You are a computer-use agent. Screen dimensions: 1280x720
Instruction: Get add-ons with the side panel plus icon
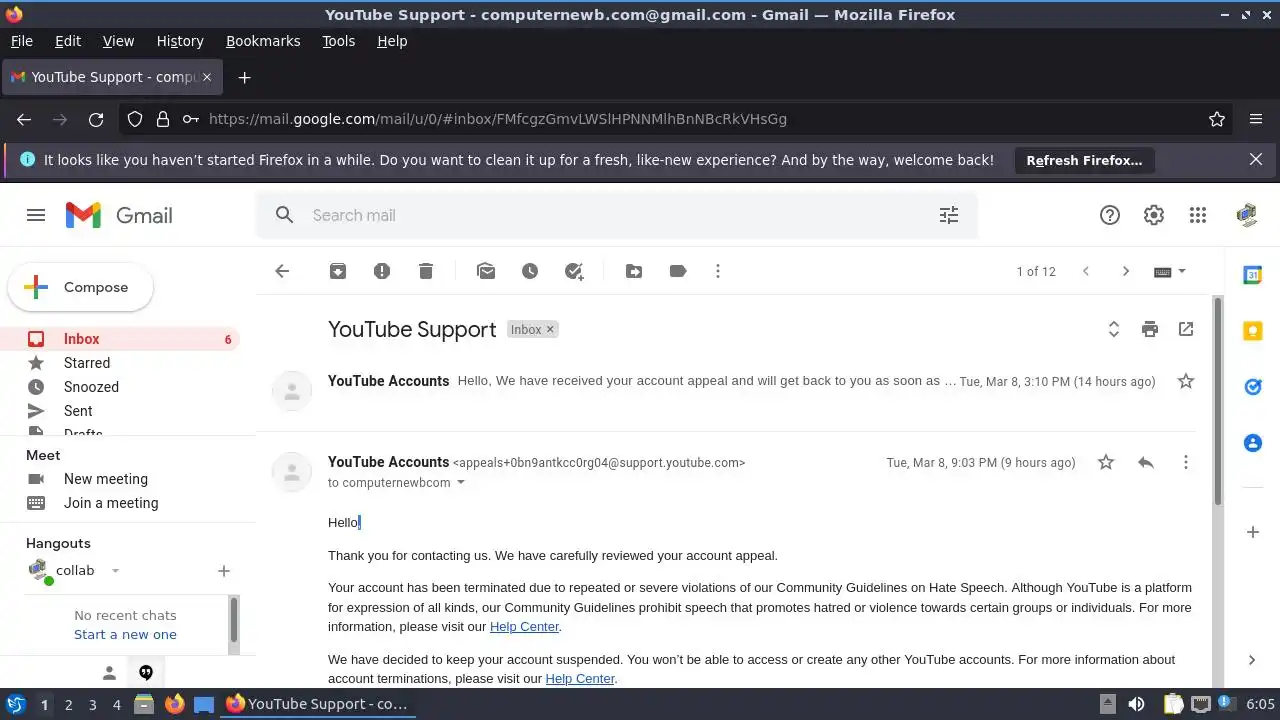tap(1253, 532)
